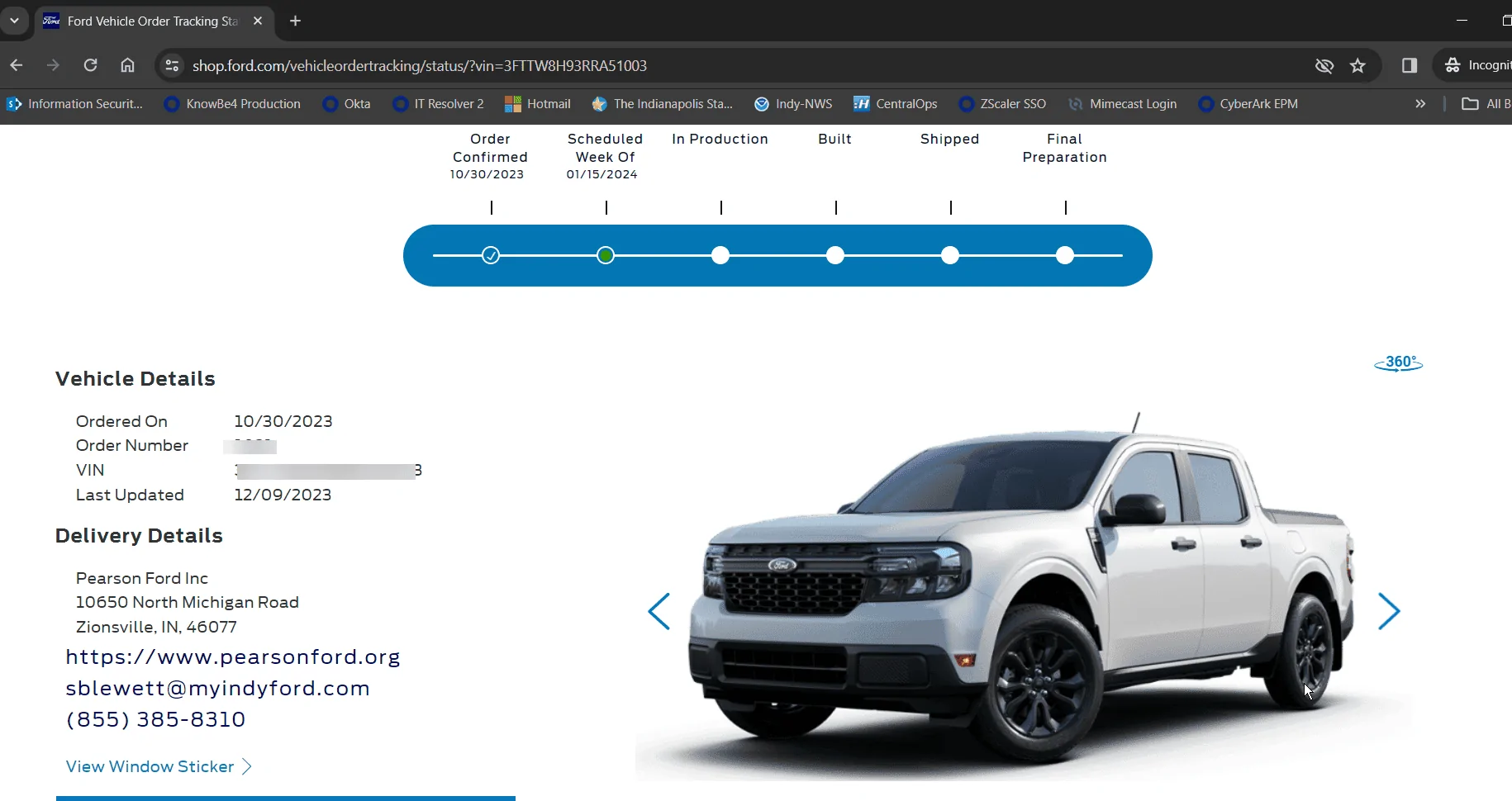Show previous vehicle image with left arrow

pos(659,611)
